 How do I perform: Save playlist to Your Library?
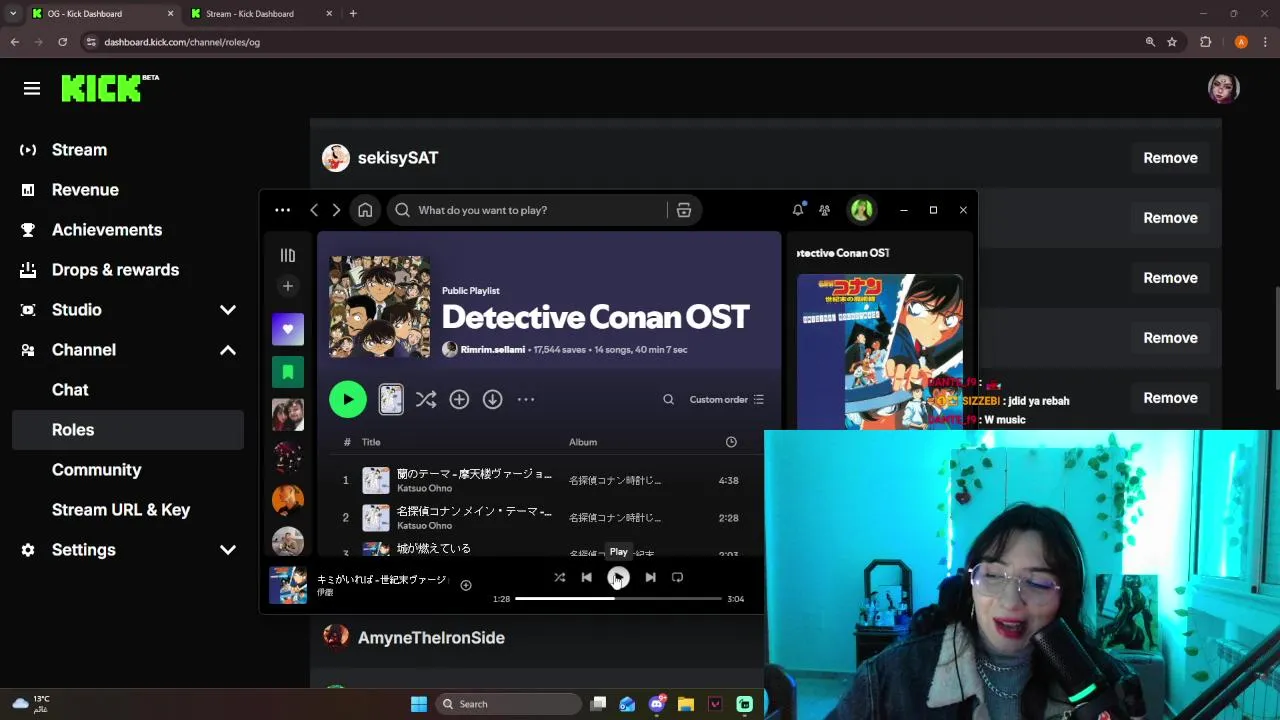click(459, 400)
